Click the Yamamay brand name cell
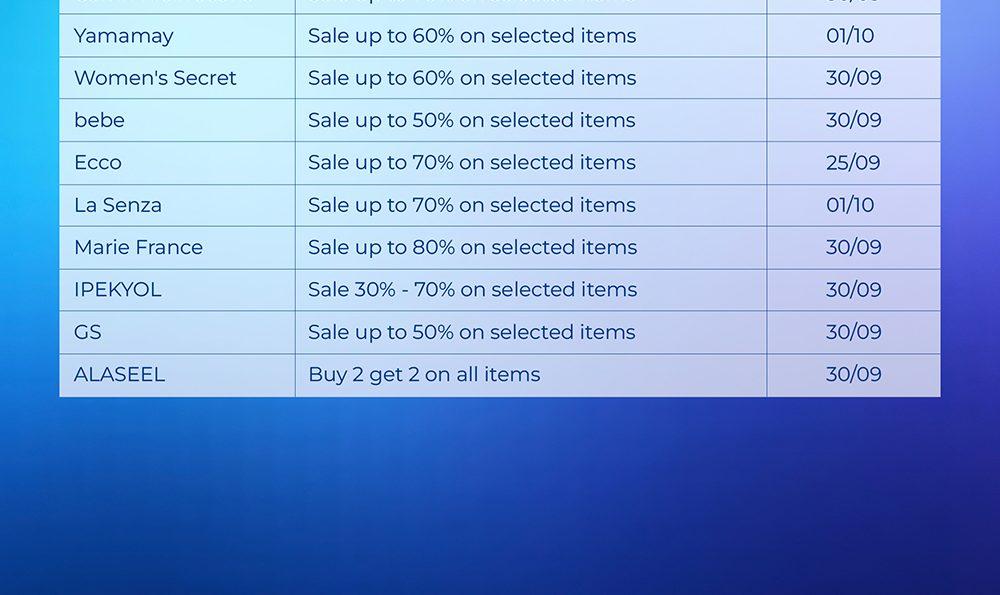This screenshot has height=595, width=1000. pyautogui.click(x=124, y=36)
